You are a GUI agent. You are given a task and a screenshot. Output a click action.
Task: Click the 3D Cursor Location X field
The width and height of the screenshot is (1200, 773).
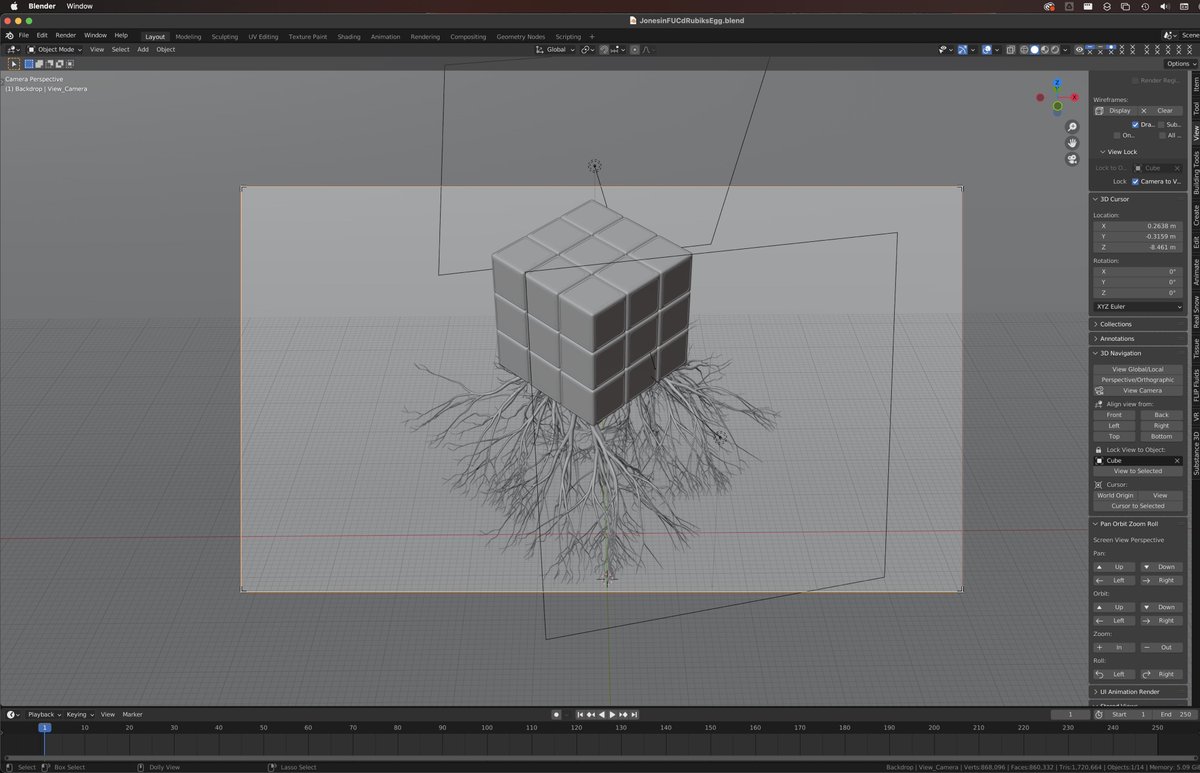(1138, 226)
